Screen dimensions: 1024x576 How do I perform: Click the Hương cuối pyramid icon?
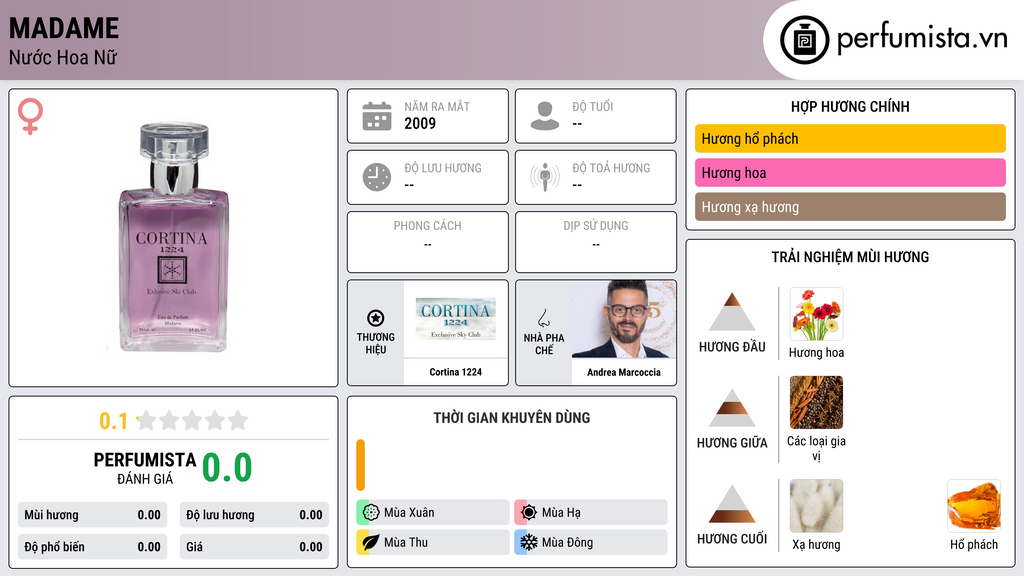732,504
